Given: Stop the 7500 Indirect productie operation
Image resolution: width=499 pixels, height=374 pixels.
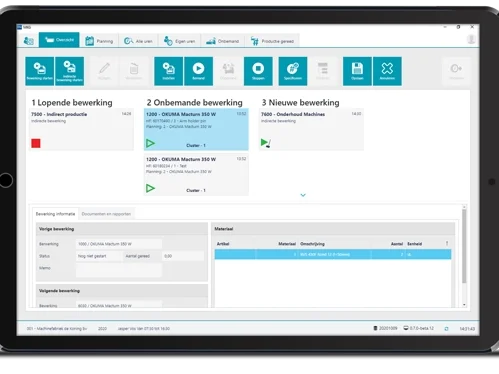Looking at the screenshot, I should 36,143.
